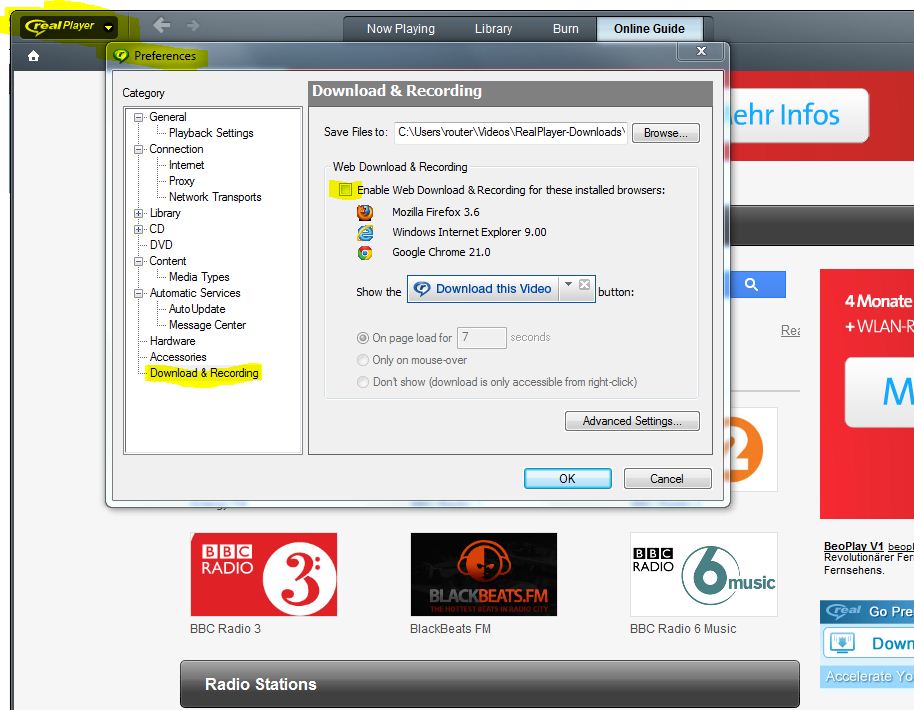This screenshot has height=710, width=914.
Task: Close the Preferences dialog with X
Action: [701, 51]
